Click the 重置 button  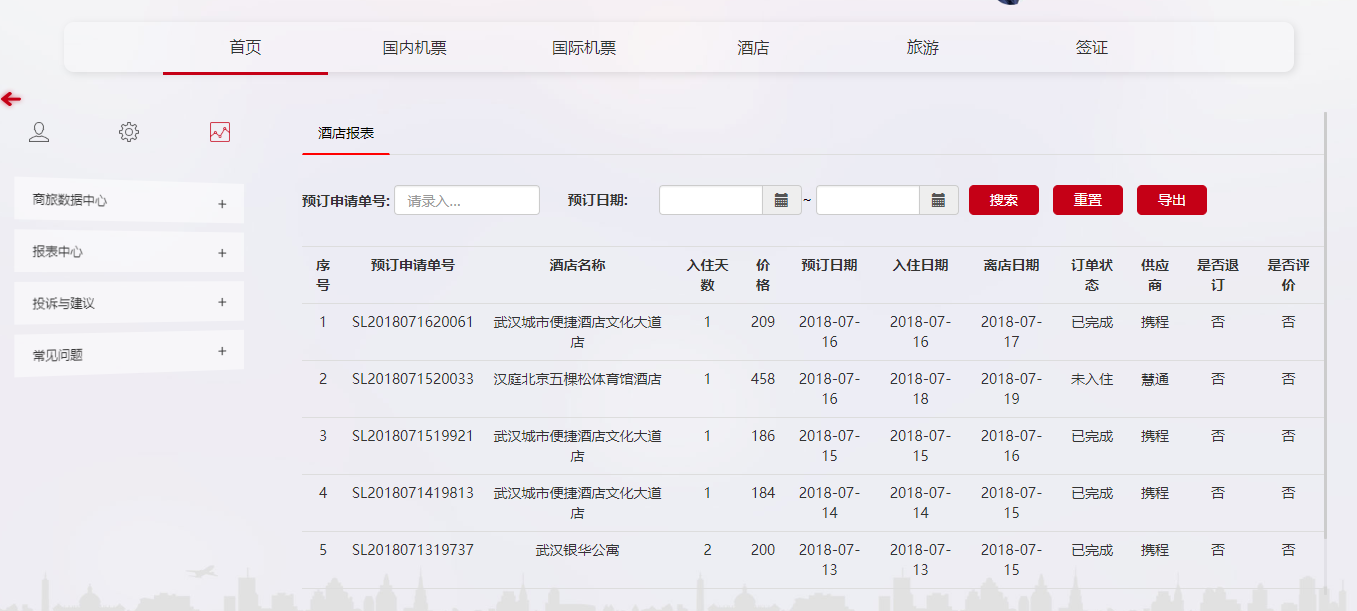[x=1088, y=200]
